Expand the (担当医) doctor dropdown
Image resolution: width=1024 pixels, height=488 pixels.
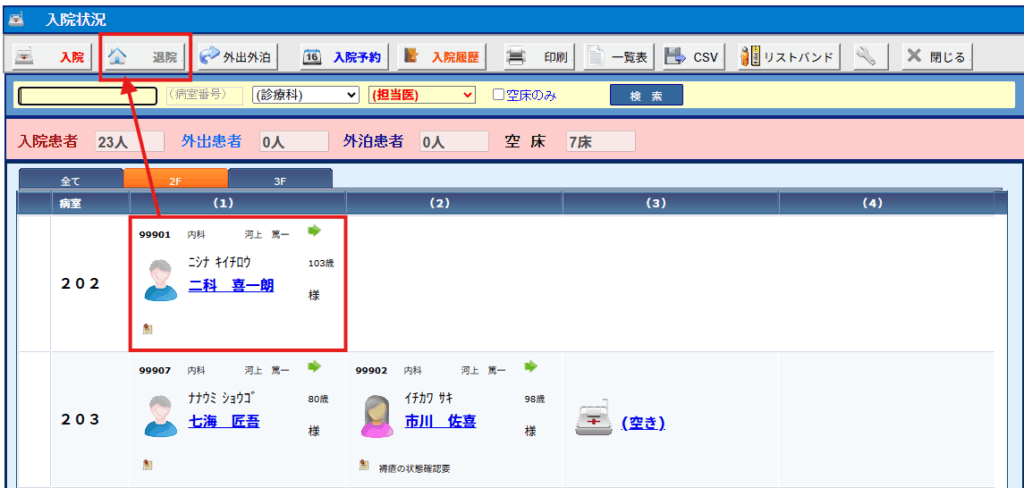coord(421,95)
